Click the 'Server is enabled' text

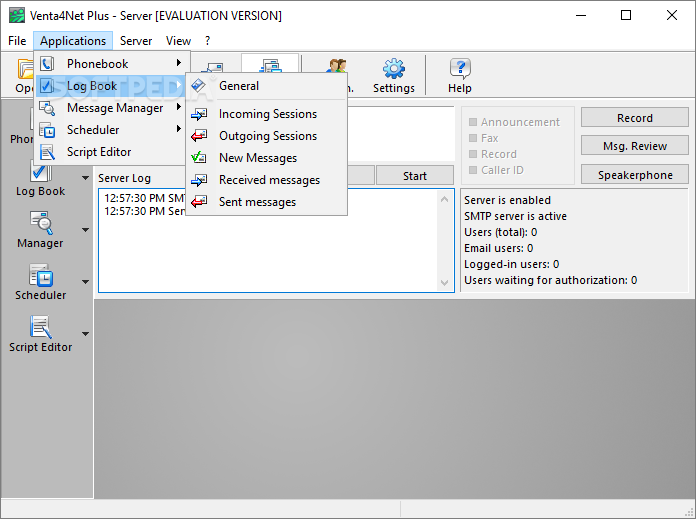click(507, 200)
